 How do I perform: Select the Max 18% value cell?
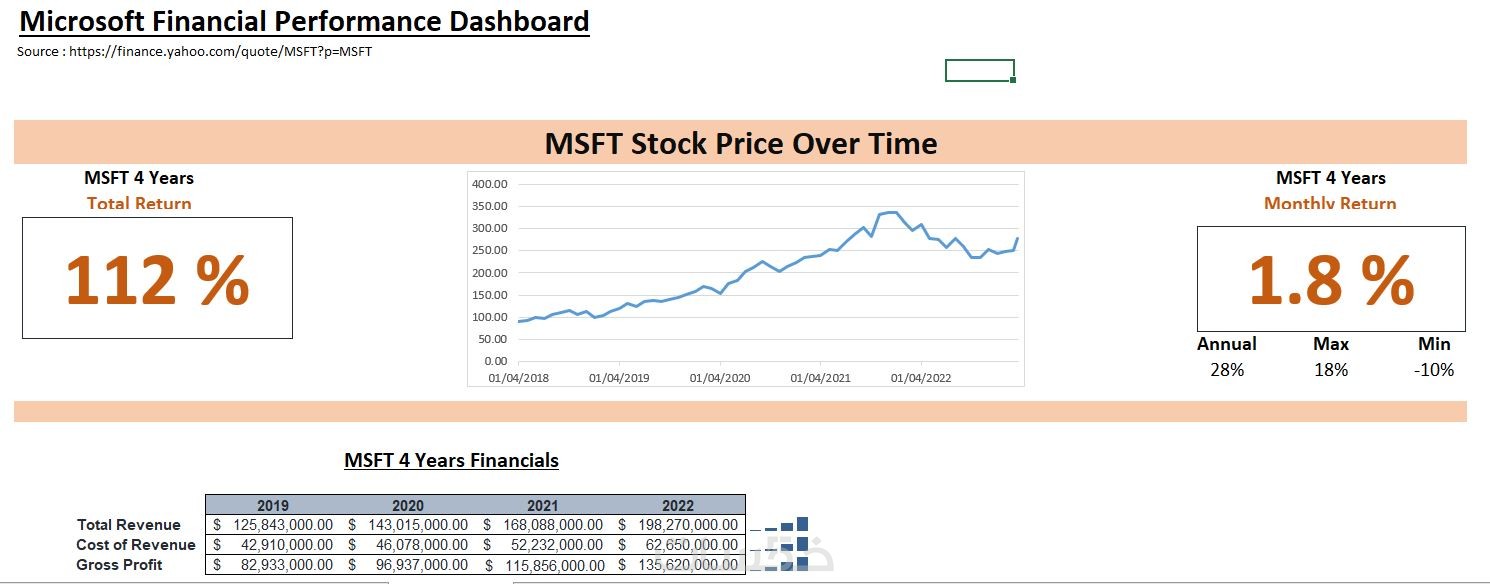[x=1331, y=370]
